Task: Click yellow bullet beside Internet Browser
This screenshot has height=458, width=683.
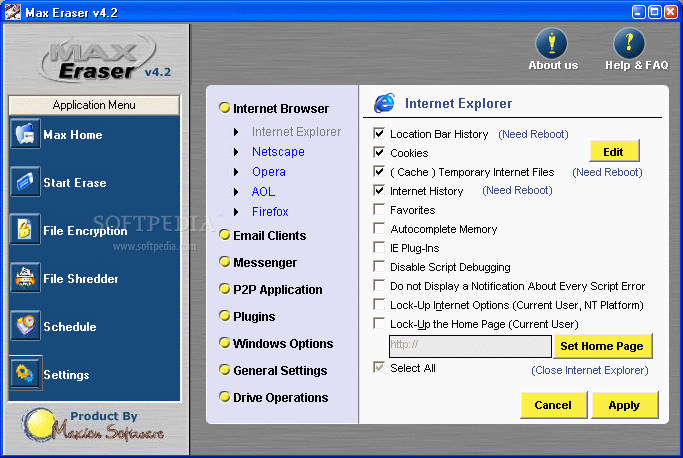Action: tap(224, 108)
